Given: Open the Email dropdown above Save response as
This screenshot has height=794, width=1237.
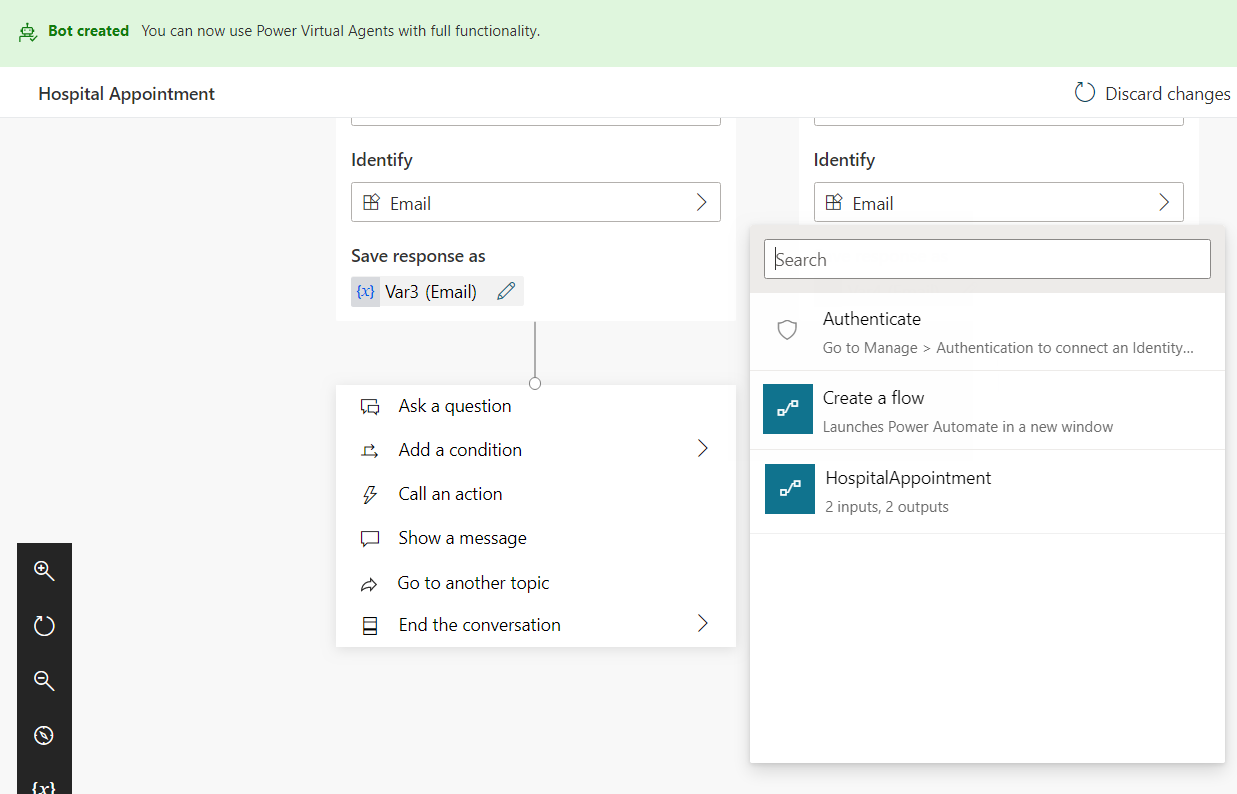Looking at the screenshot, I should pos(536,202).
